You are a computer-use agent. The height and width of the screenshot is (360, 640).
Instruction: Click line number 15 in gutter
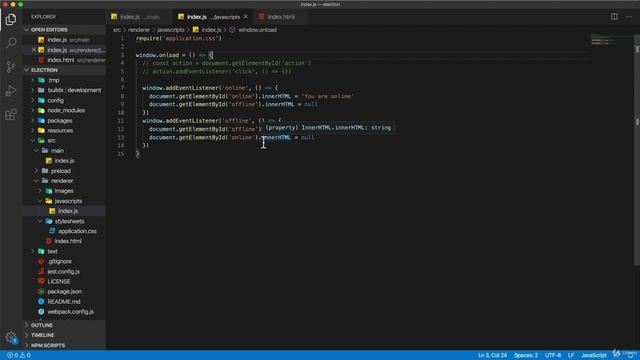point(121,154)
